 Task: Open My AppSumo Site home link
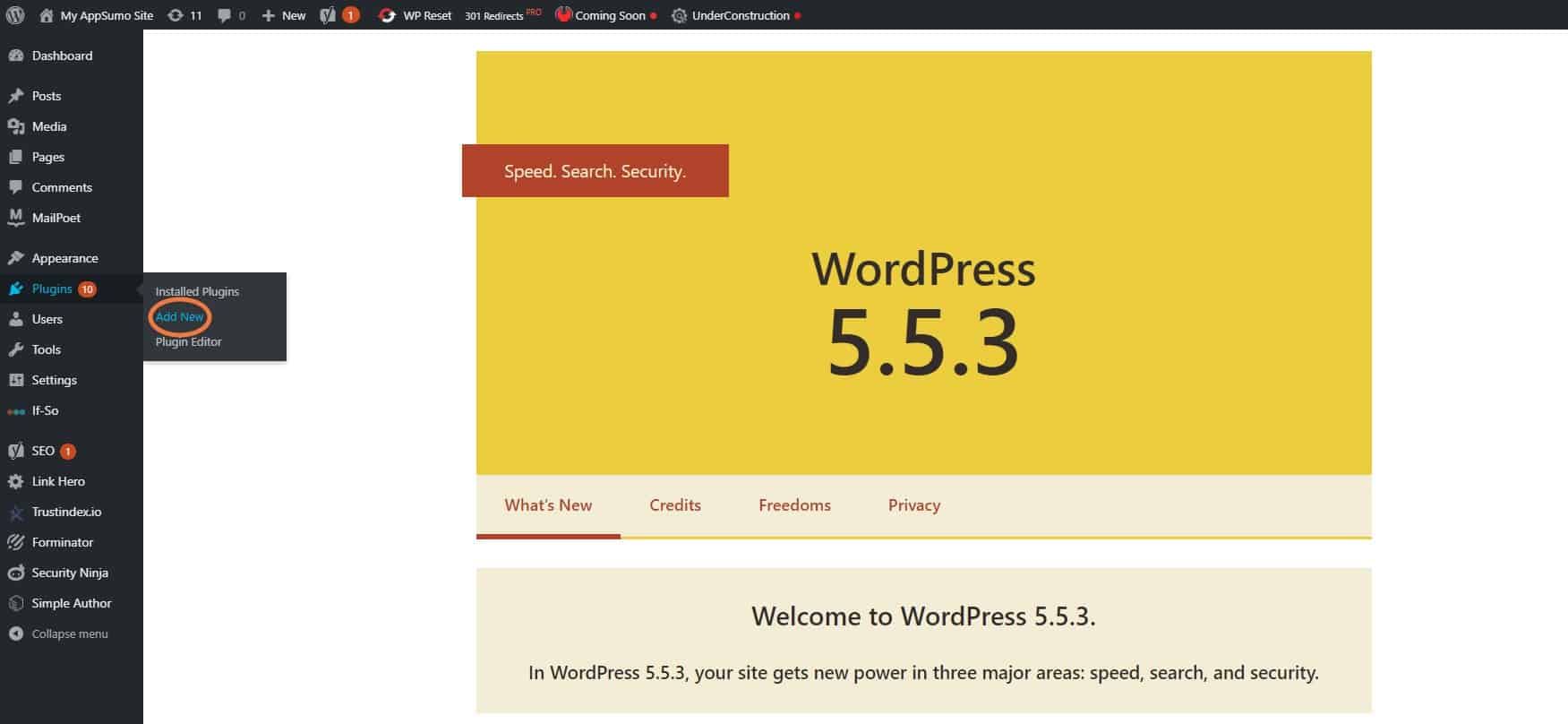tap(97, 15)
